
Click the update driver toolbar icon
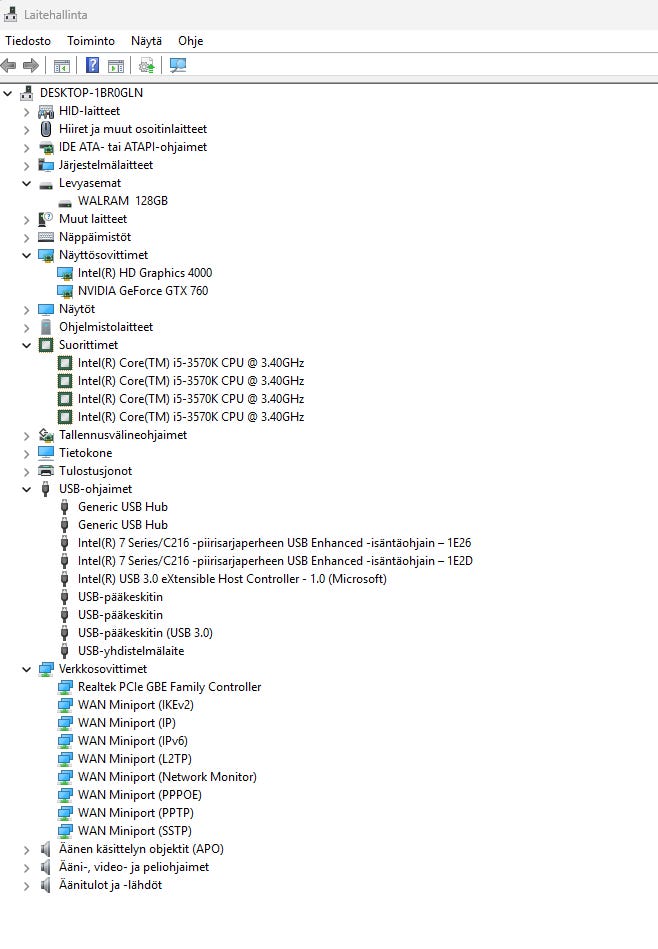tap(146, 65)
